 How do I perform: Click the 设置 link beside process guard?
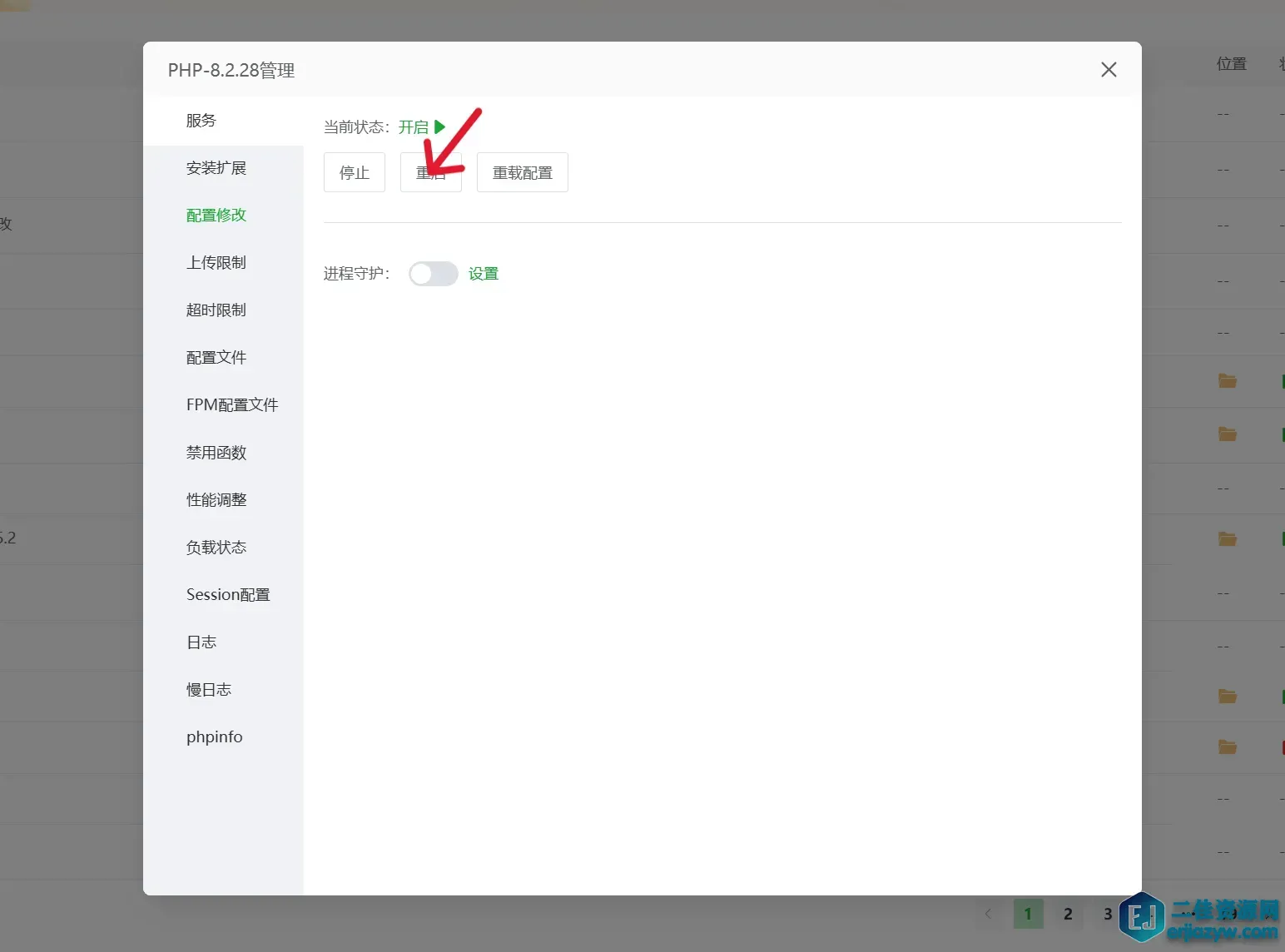(483, 274)
